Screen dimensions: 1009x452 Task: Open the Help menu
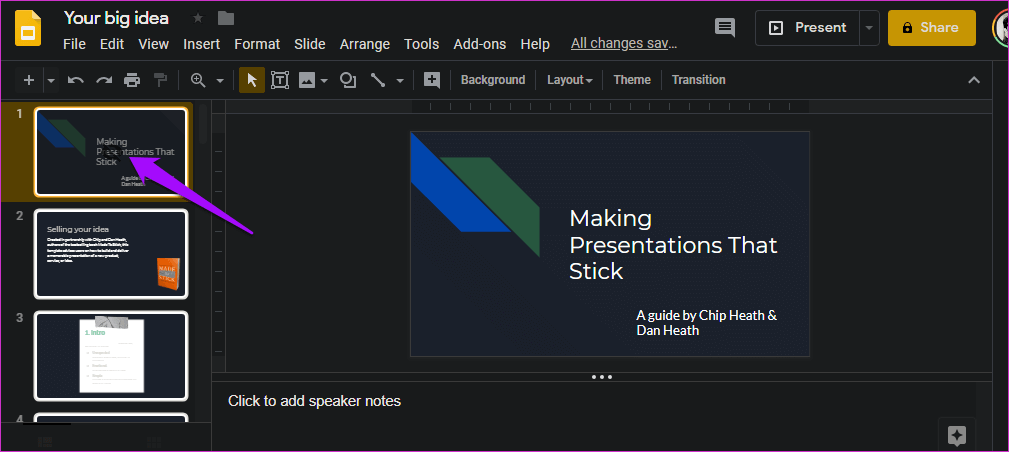pyautogui.click(x=535, y=44)
